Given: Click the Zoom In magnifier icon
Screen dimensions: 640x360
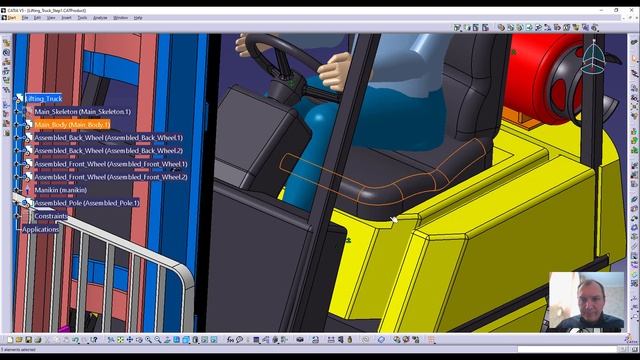Looking at the screenshot, I should (x=149, y=340).
